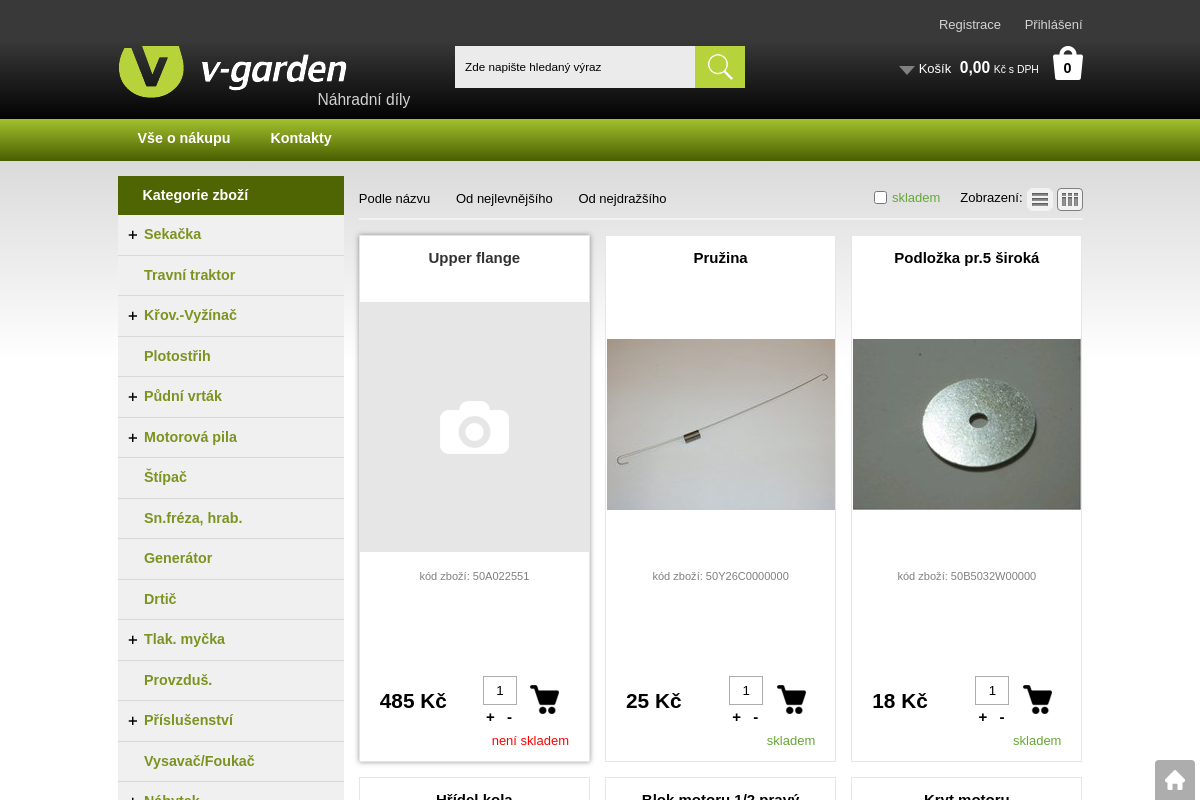
Task: Click the home icon at bottom right
Action: (x=1175, y=779)
